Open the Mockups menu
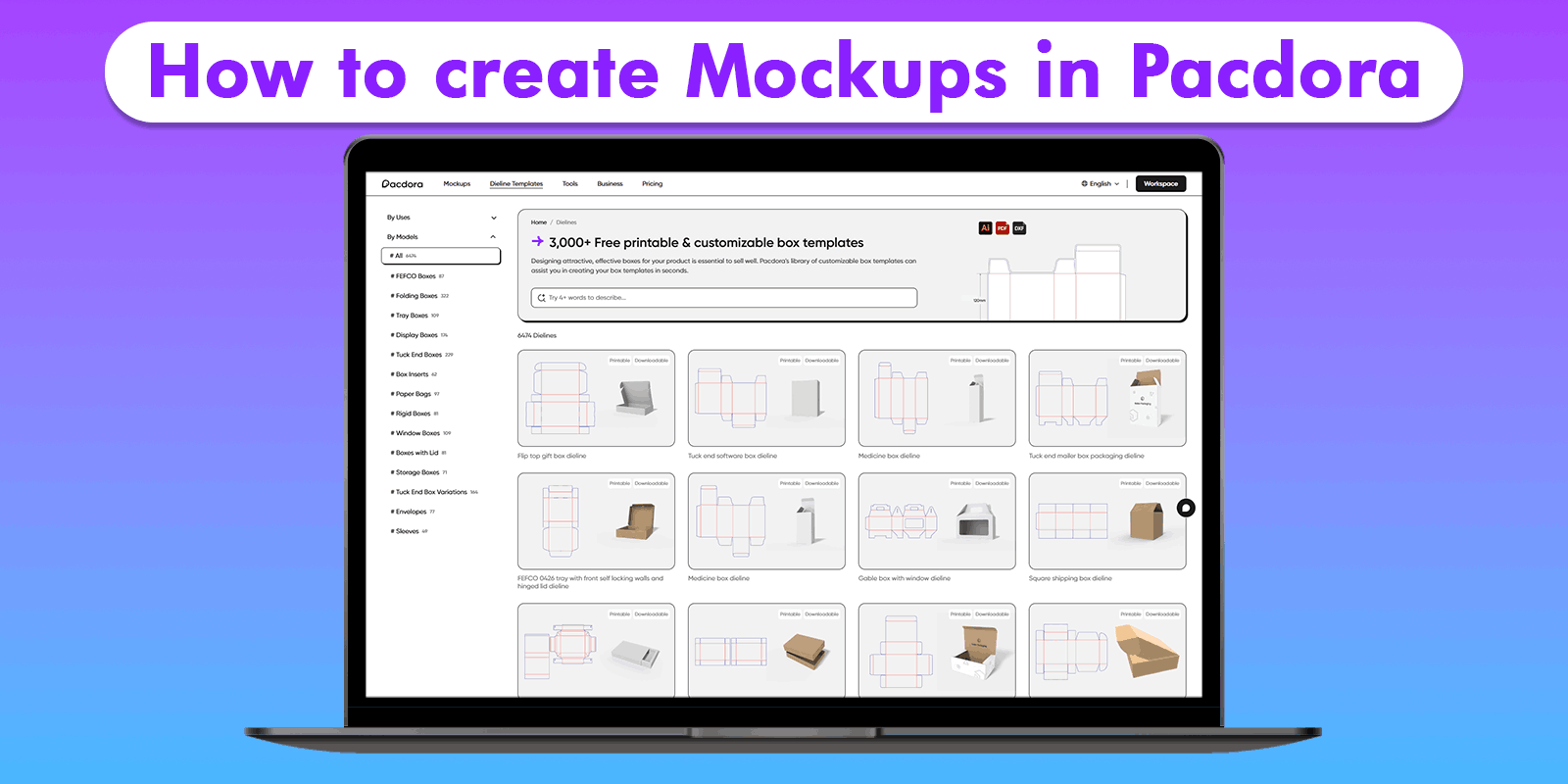Viewport: 1568px width, 784px height. pyautogui.click(x=457, y=184)
